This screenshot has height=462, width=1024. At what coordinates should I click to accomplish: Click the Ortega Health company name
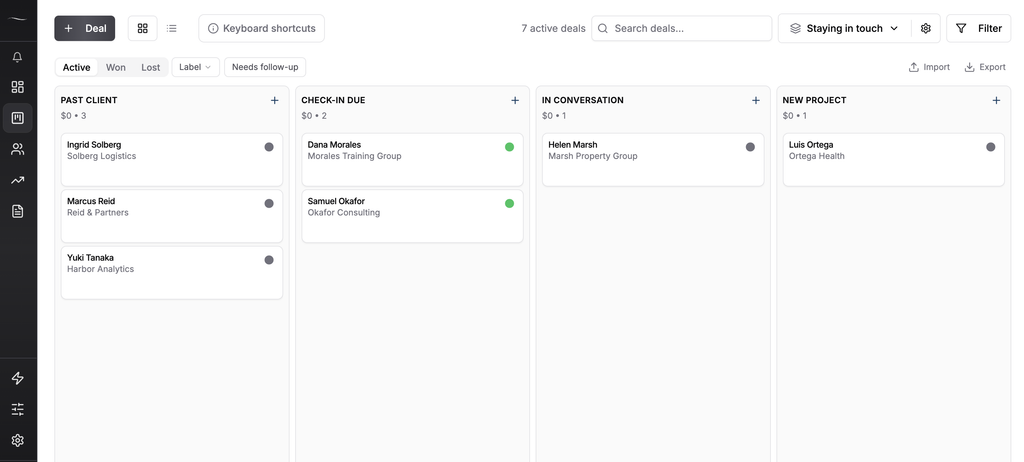pos(816,156)
